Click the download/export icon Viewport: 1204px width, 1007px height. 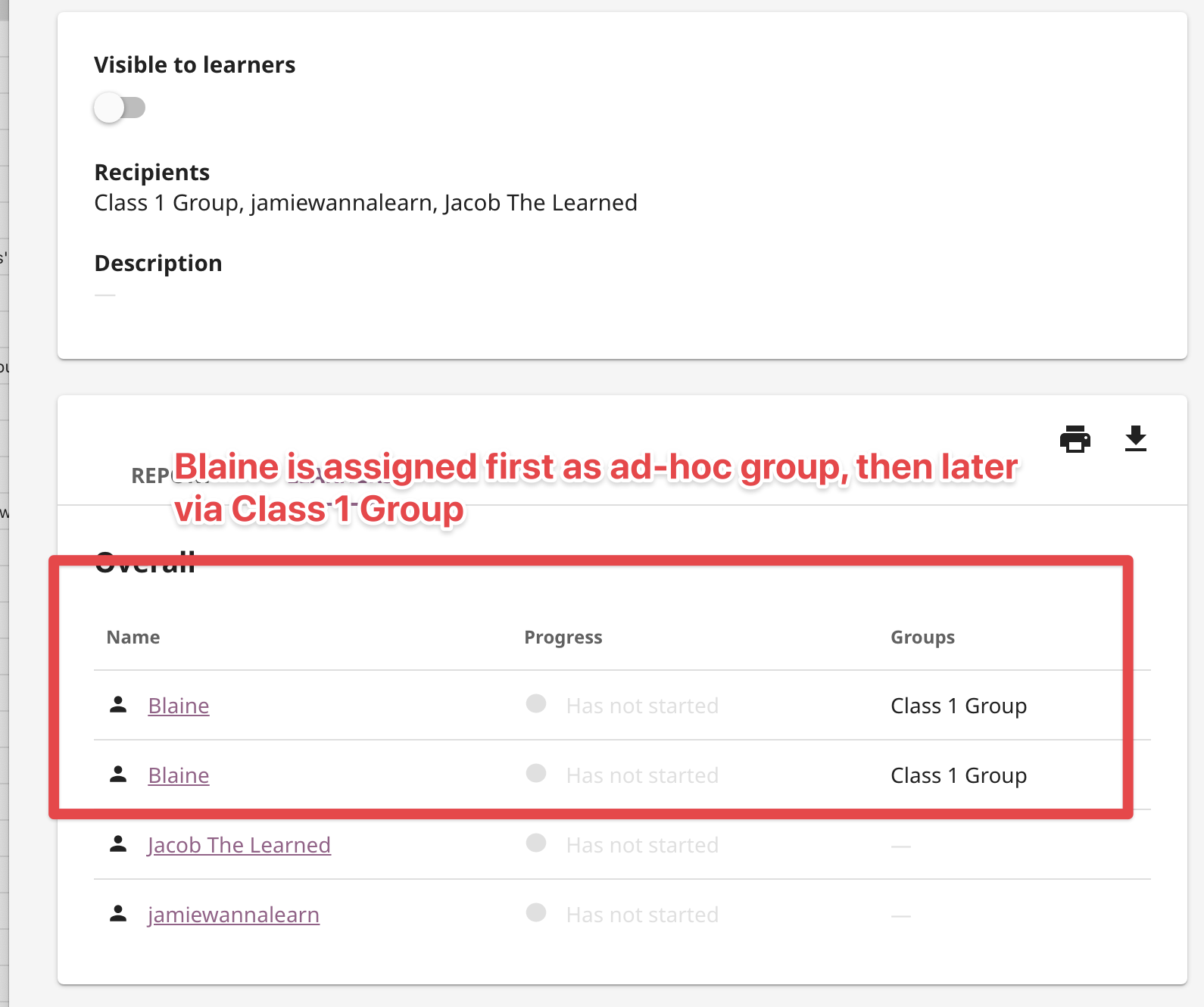pyautogui.click(x=1136, y=439)
